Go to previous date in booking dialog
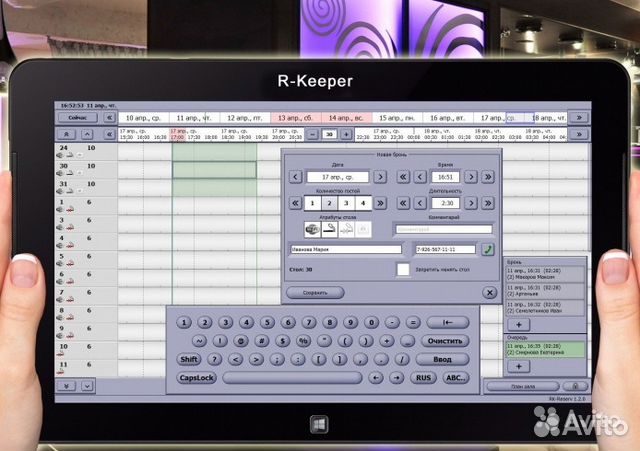This screenshot has height=451, width=640. [296, 177]
